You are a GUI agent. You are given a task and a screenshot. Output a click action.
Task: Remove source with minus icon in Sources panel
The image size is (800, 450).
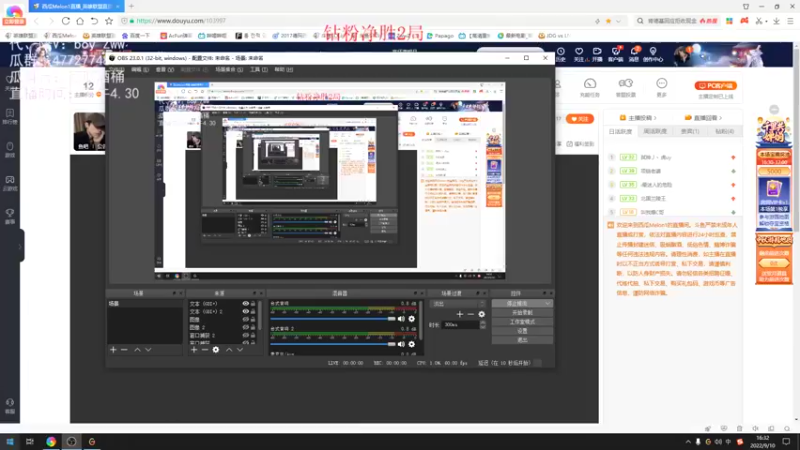pos(205,350)
